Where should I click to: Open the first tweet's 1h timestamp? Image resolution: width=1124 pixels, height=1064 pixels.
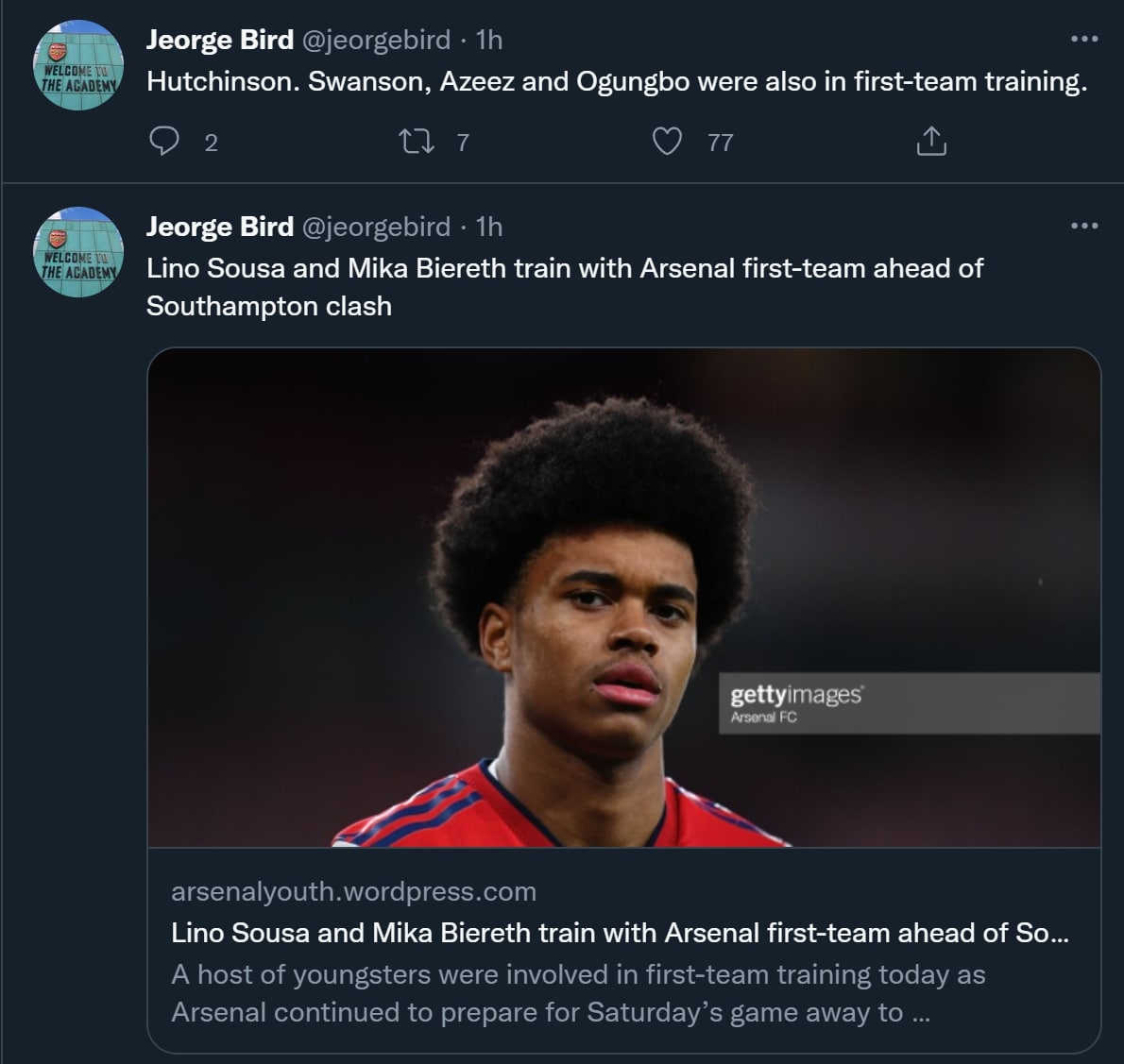pyautogui.click(x=489, y=40)
